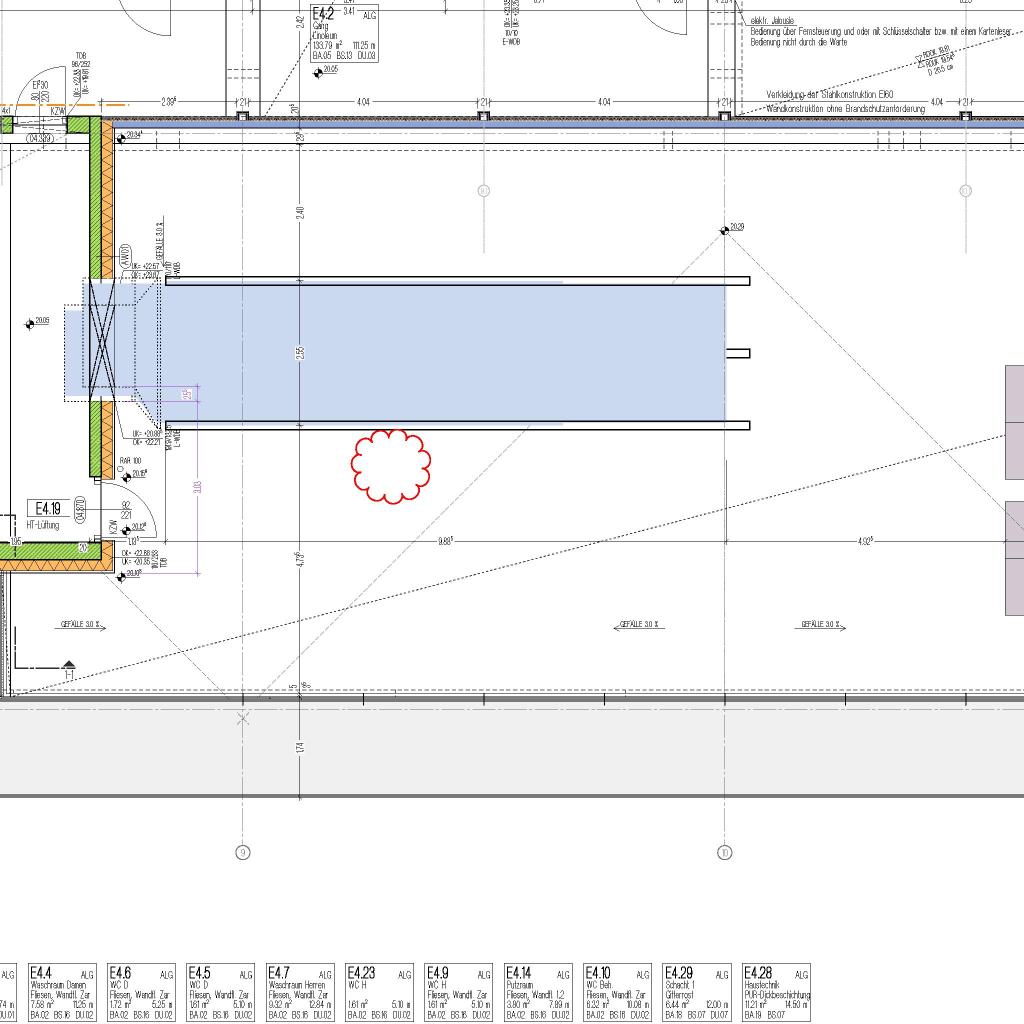1024x1024 pixels.
Task: Click the elevation marker 20.05 below E4.2
Action: coord(318,71)
